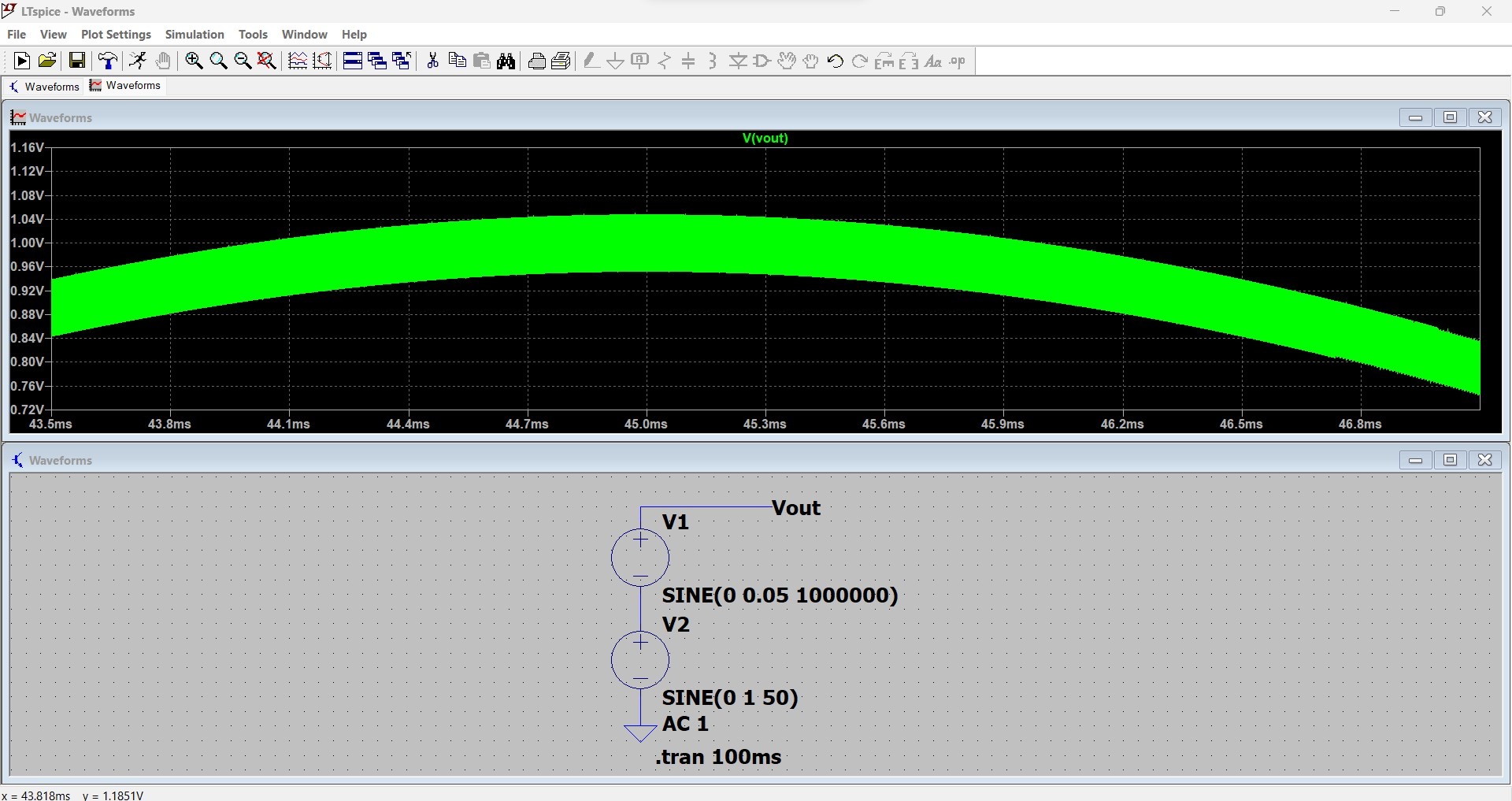Click the Open file folder icon
Screen dimensions: 1512x801
[47, 61]
